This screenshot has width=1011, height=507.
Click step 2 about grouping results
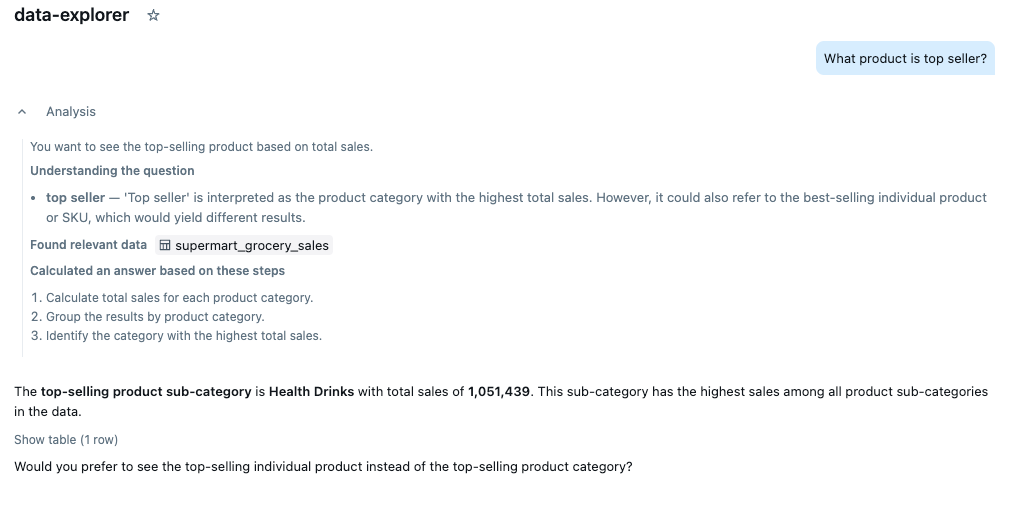click(147, 317)
